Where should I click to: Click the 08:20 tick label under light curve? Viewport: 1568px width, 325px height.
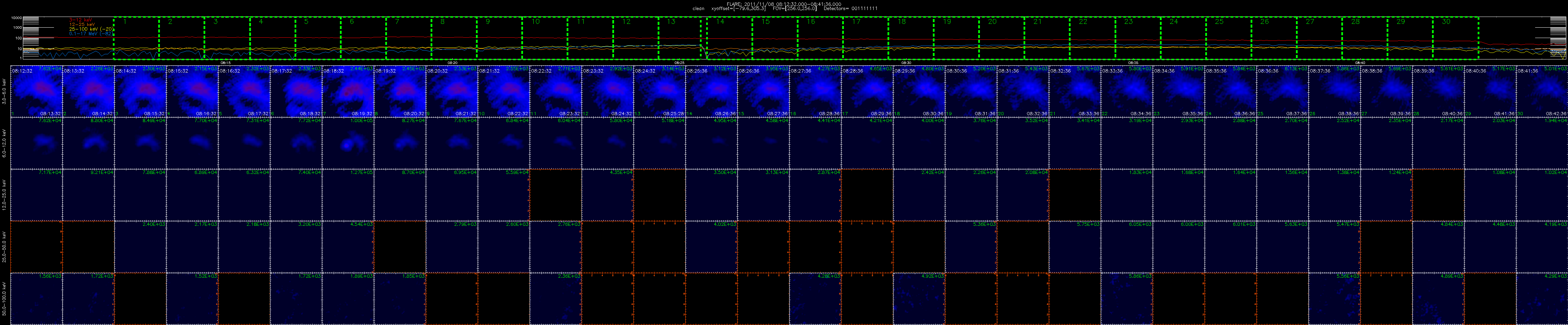(x=452, y=63)
